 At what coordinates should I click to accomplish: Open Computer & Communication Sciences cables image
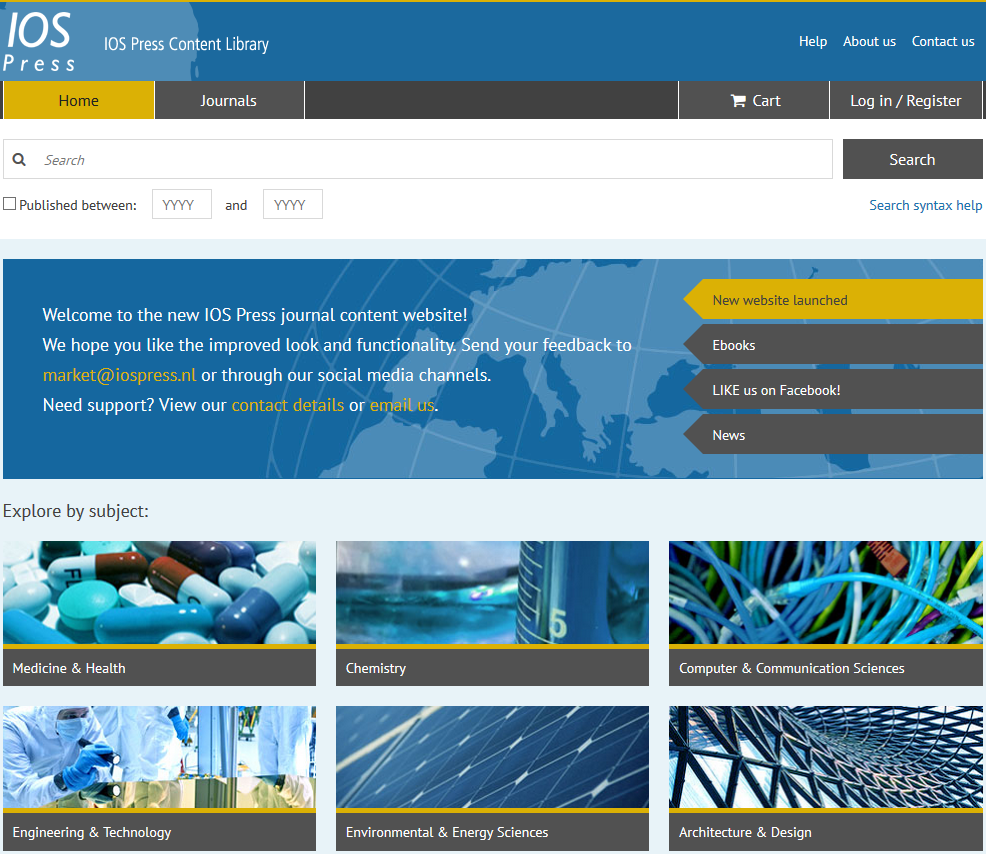(x=826, y=592)
